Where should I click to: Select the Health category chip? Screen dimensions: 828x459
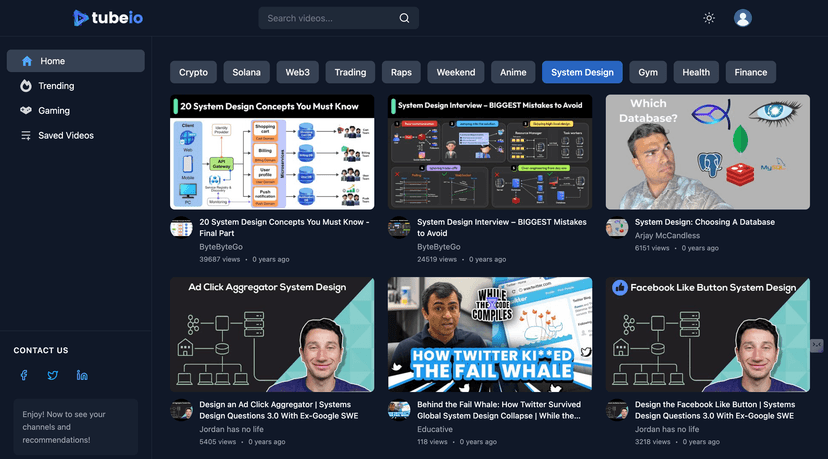[x=696, y=72]
